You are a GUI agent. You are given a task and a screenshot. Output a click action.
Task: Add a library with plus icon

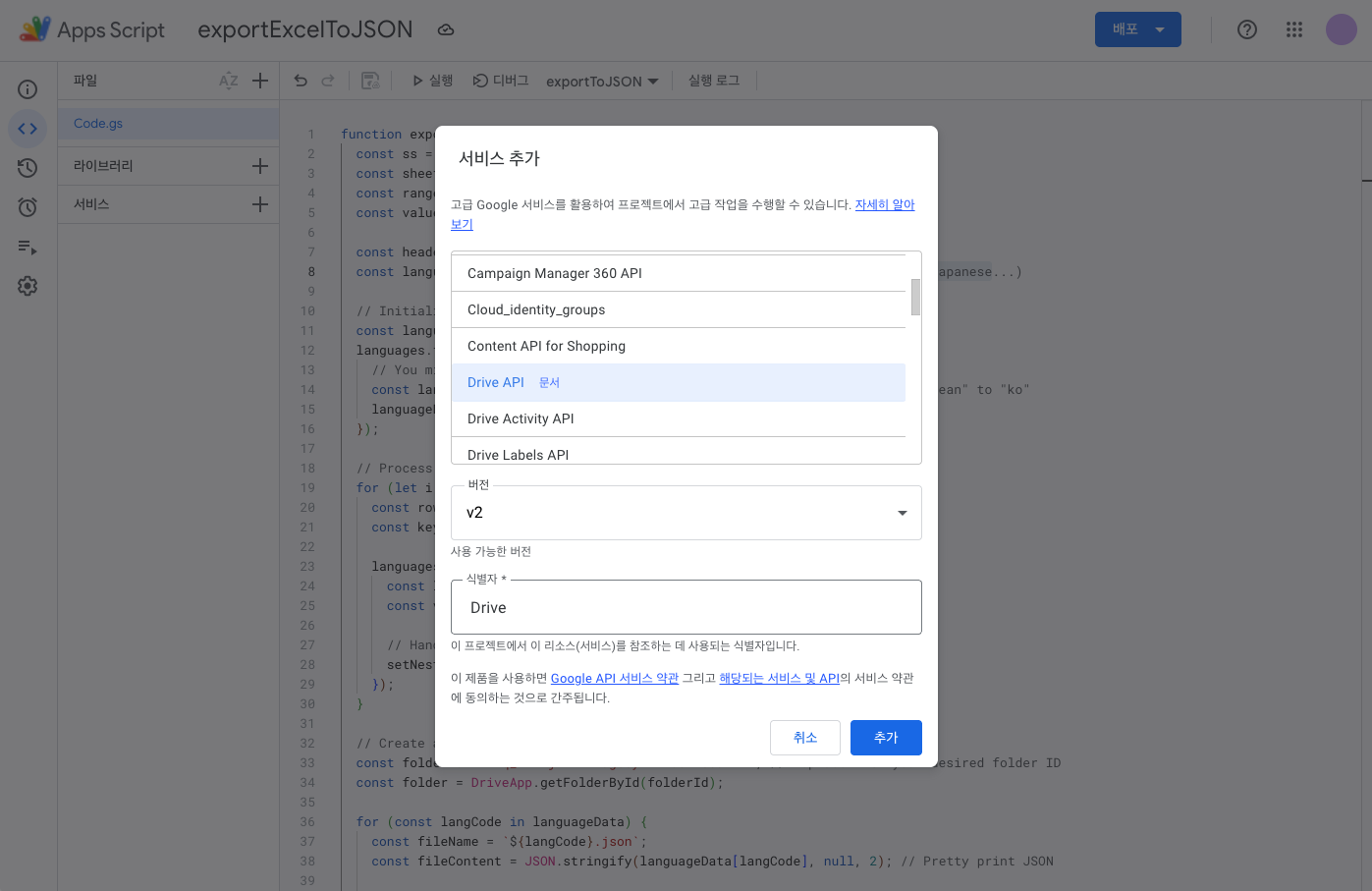pyautogui.click(x=260, y=166)
